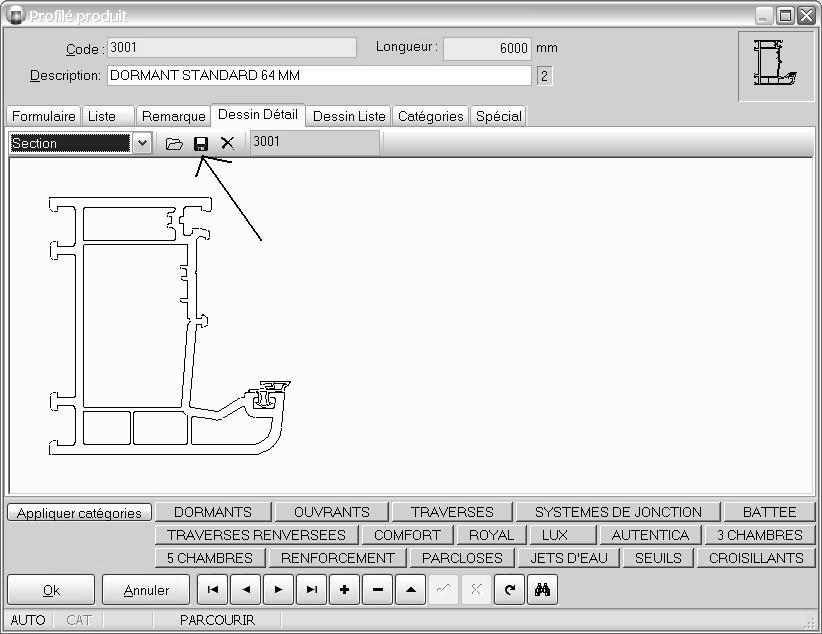Image resolution: width=822 pixels, height=634 pixels.
Task: Click the window title bar app icon
Action: [16, 16]
